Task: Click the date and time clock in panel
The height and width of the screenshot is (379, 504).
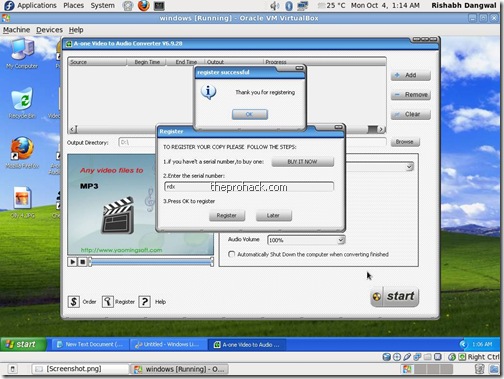Action: [385, 5]
